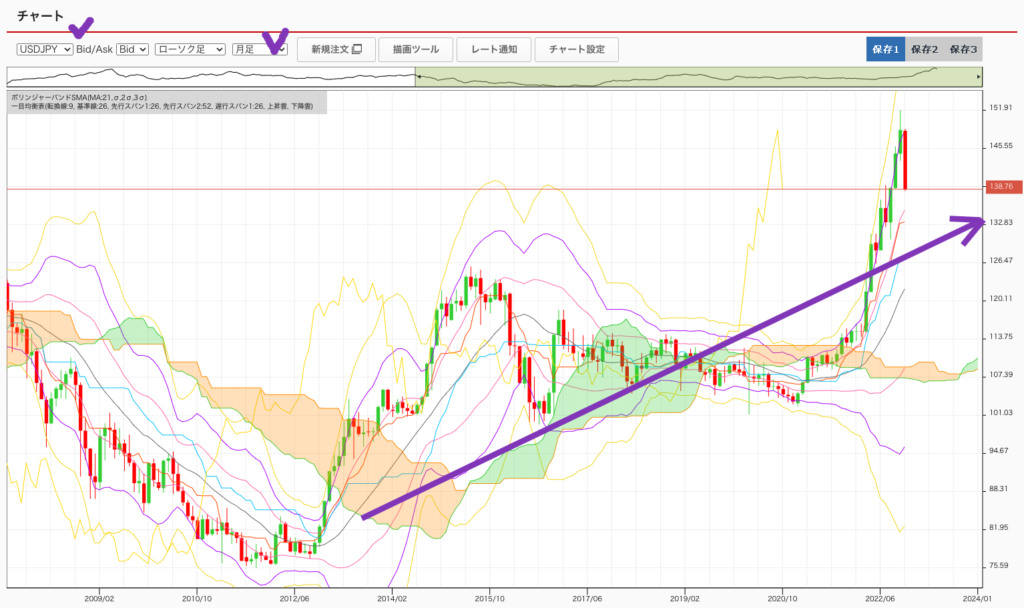This screenshot has width=1024, height=608.
Task: Click the 2024/01 date axis label
Action: (x=978, y=598)
